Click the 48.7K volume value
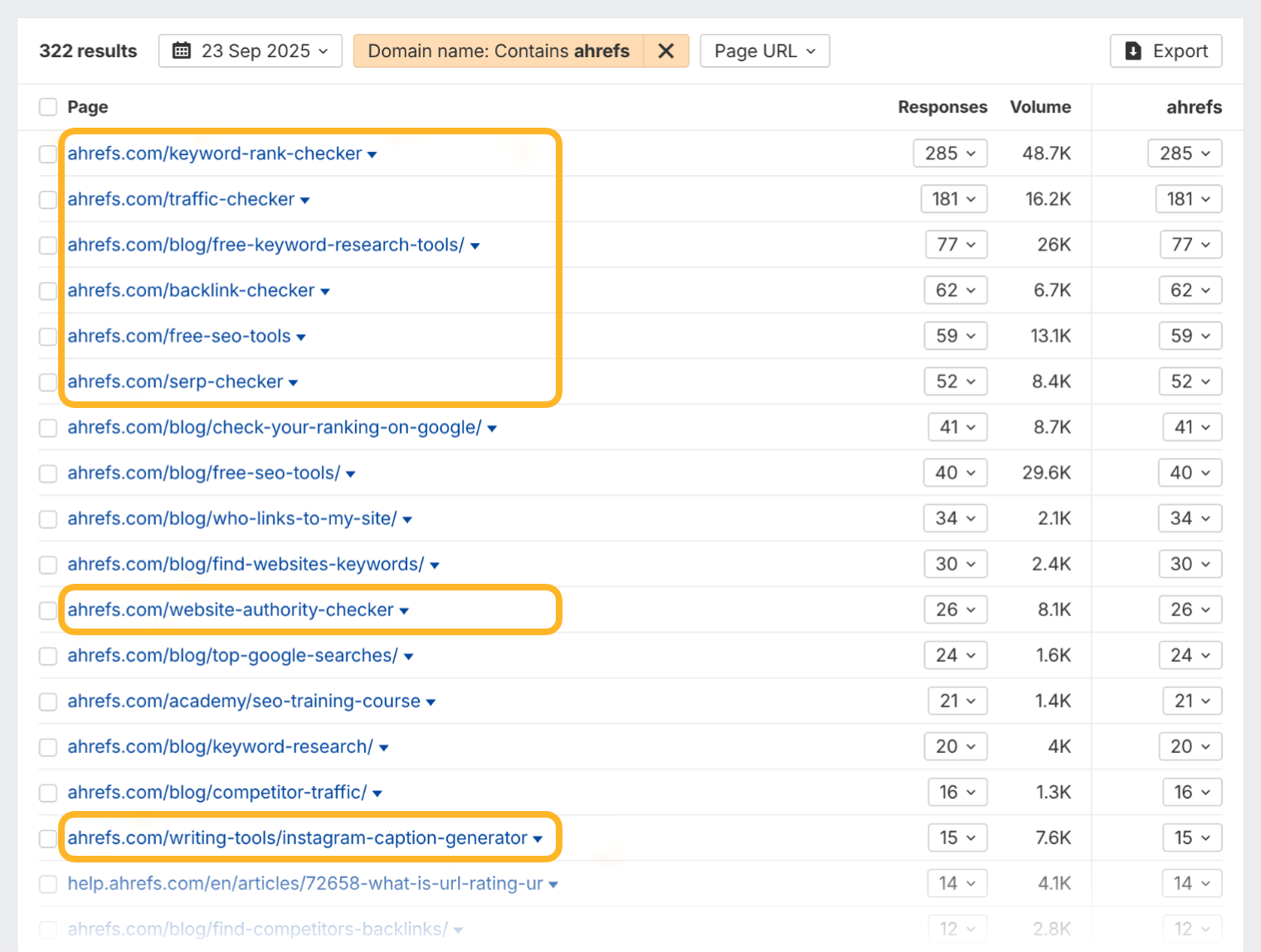Viewport: 1261px width, 952px height. [1046, 153]
